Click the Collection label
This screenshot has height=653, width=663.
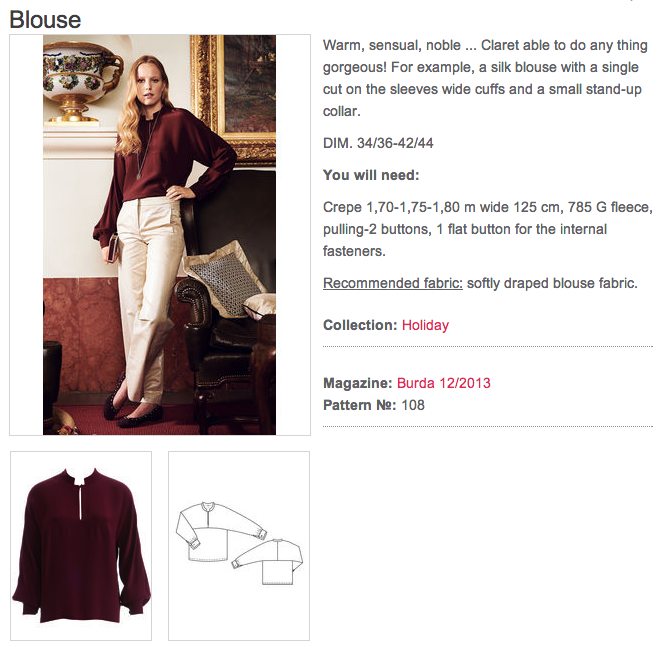click(360, 325)
